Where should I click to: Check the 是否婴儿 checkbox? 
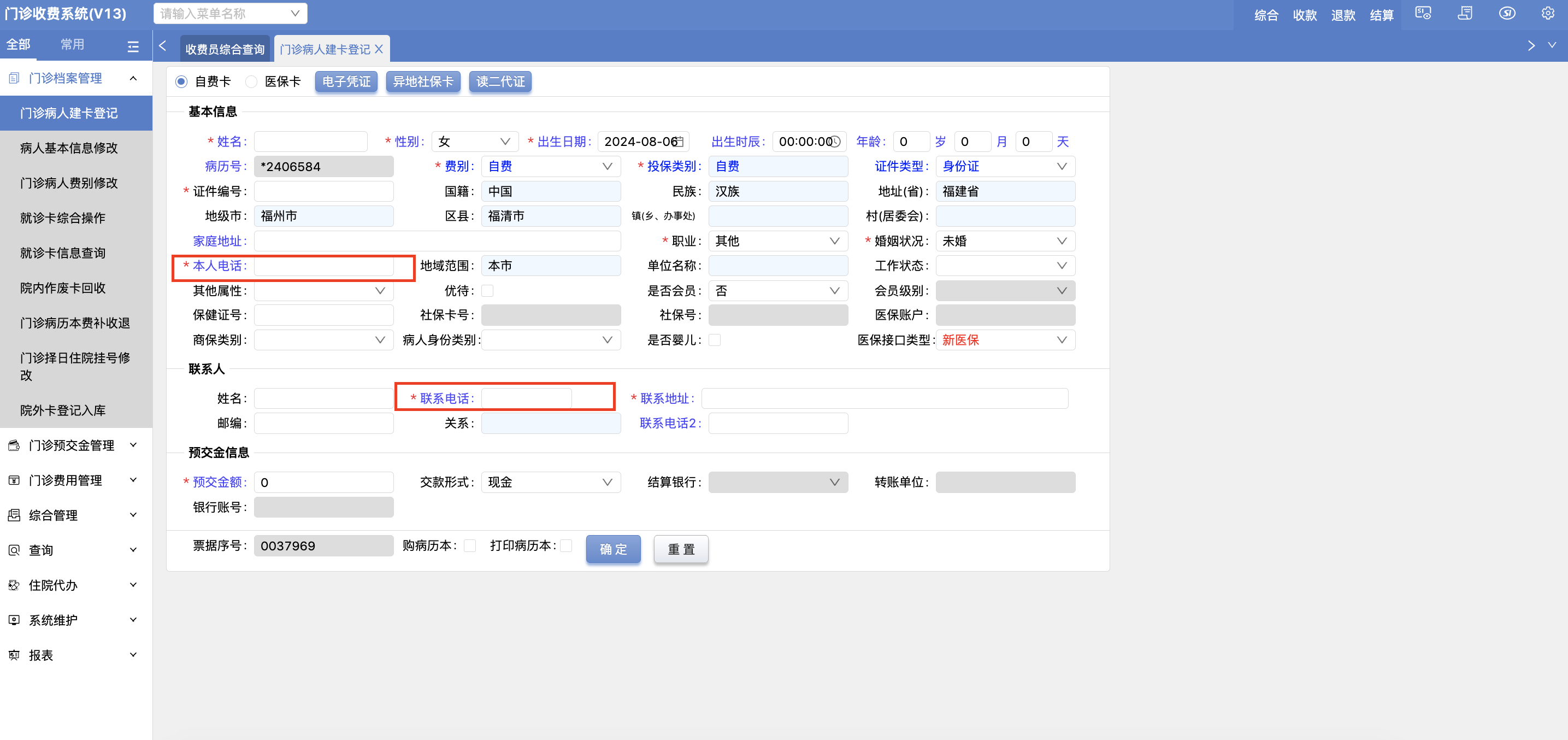(715, 340)
